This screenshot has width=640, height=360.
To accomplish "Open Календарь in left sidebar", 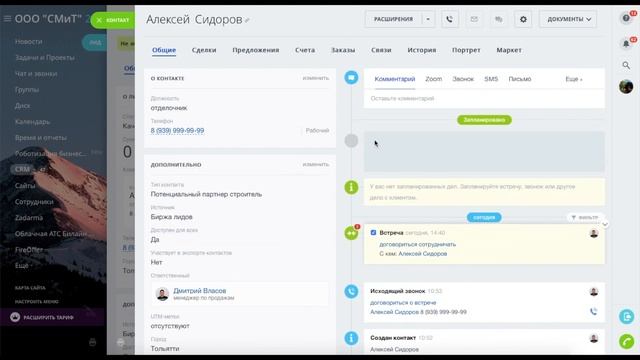I will tap(32, 122).
